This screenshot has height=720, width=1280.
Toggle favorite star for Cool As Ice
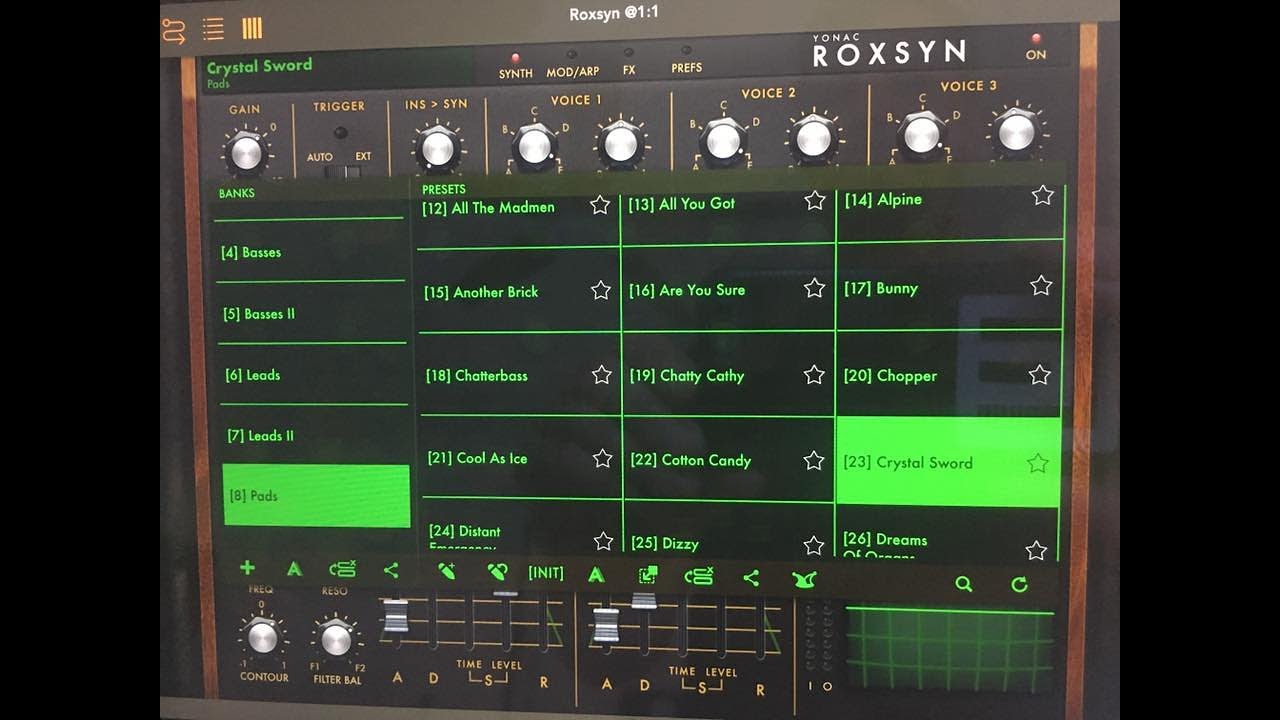tap(602, 459)
